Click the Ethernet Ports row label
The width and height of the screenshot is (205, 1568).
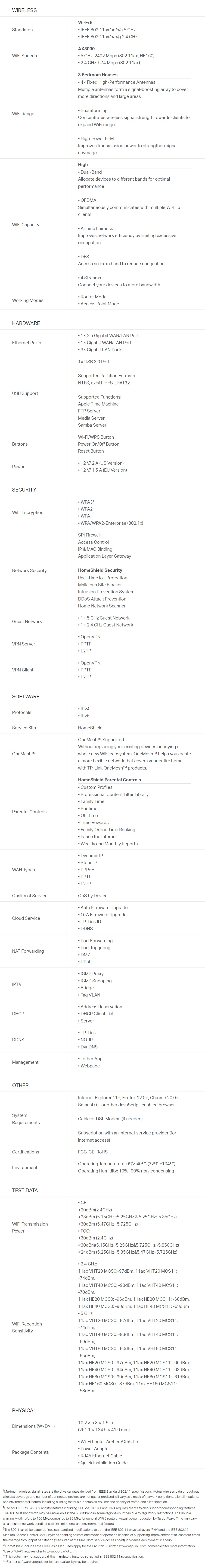tap(27, 343)
